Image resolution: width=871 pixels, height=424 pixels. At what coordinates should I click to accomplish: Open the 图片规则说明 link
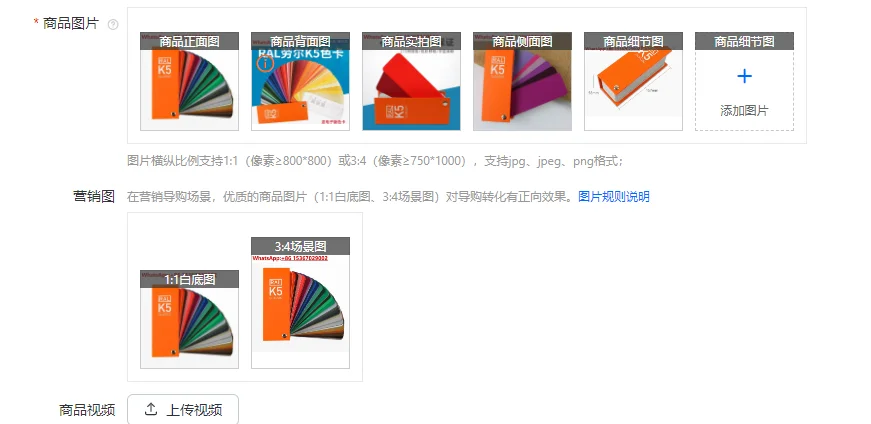pyautogui.click(x=614, y=196)
